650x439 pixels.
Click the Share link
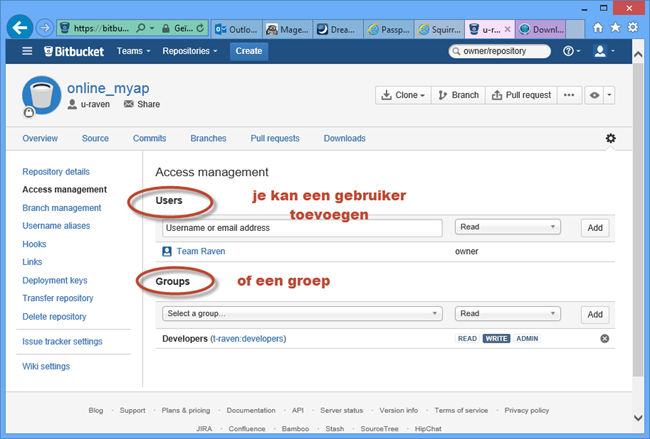click(142, 104)
